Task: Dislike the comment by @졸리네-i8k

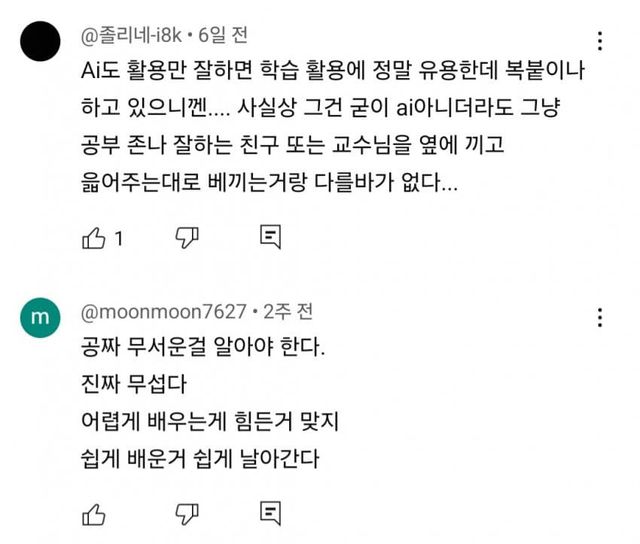Action: point(186,237)
